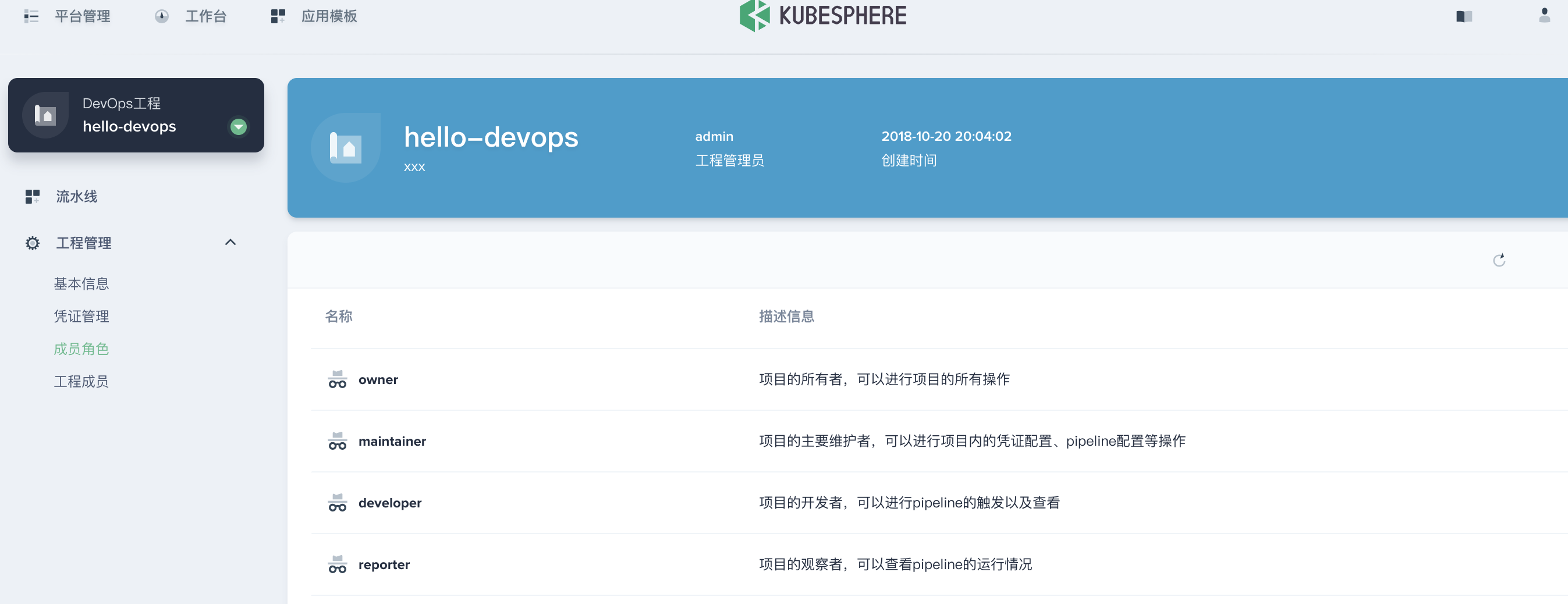Click the xxx project description
Viewport: 1568px width, 604px height.
click(414, 167)
